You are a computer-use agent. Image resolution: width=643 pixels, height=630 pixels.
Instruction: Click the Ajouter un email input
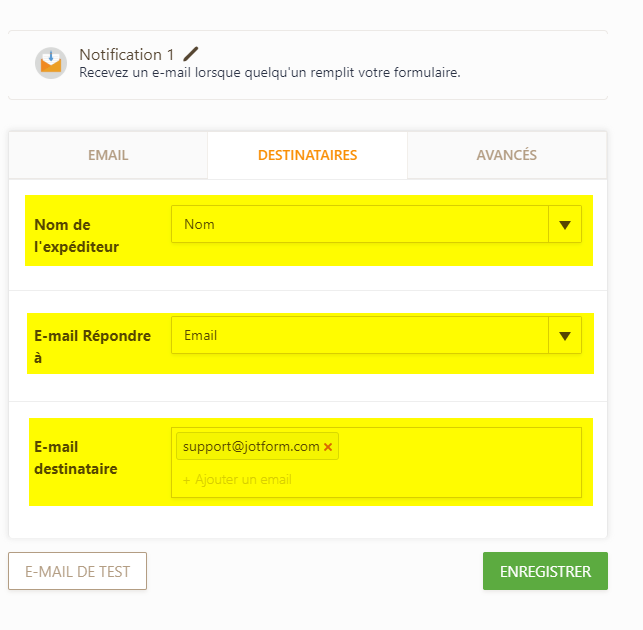[237, 479]
